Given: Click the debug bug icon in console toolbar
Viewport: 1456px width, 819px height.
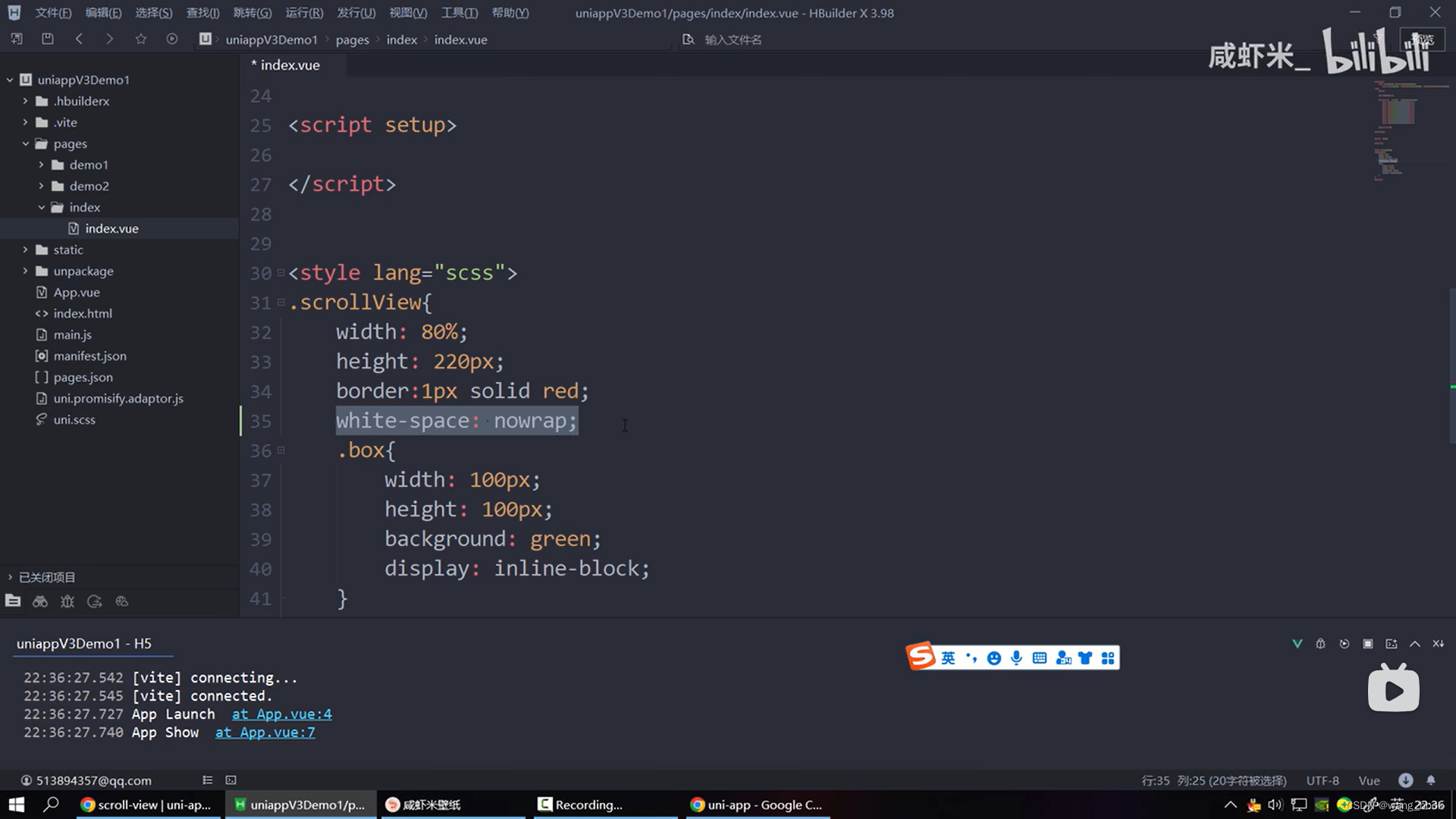Looking at the screenshot, I should [x=1321, y=643].
